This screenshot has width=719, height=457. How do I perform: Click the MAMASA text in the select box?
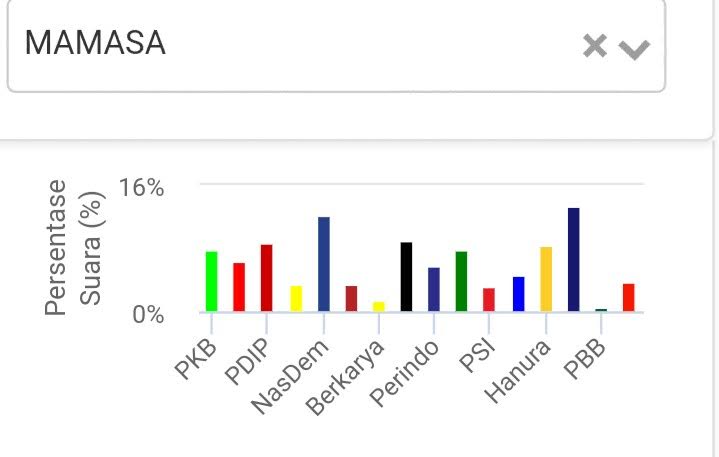(95, 43)
